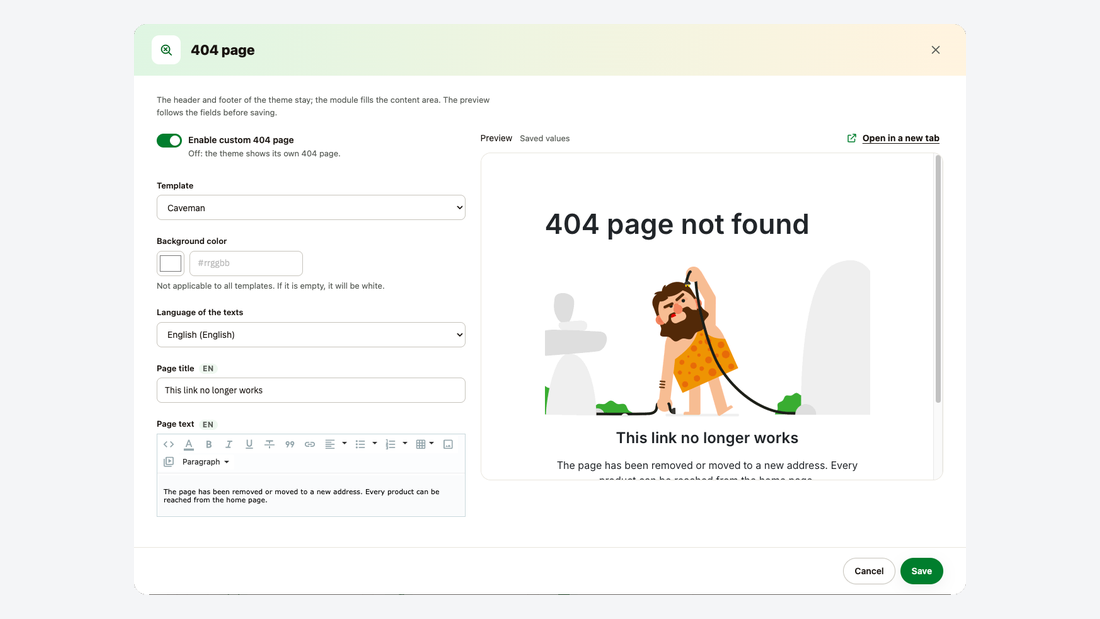The image size is (1100, 619).
Task: Toggle underline formatting in Page text editor
Action: pyautogui.click(x=249, y=444)
